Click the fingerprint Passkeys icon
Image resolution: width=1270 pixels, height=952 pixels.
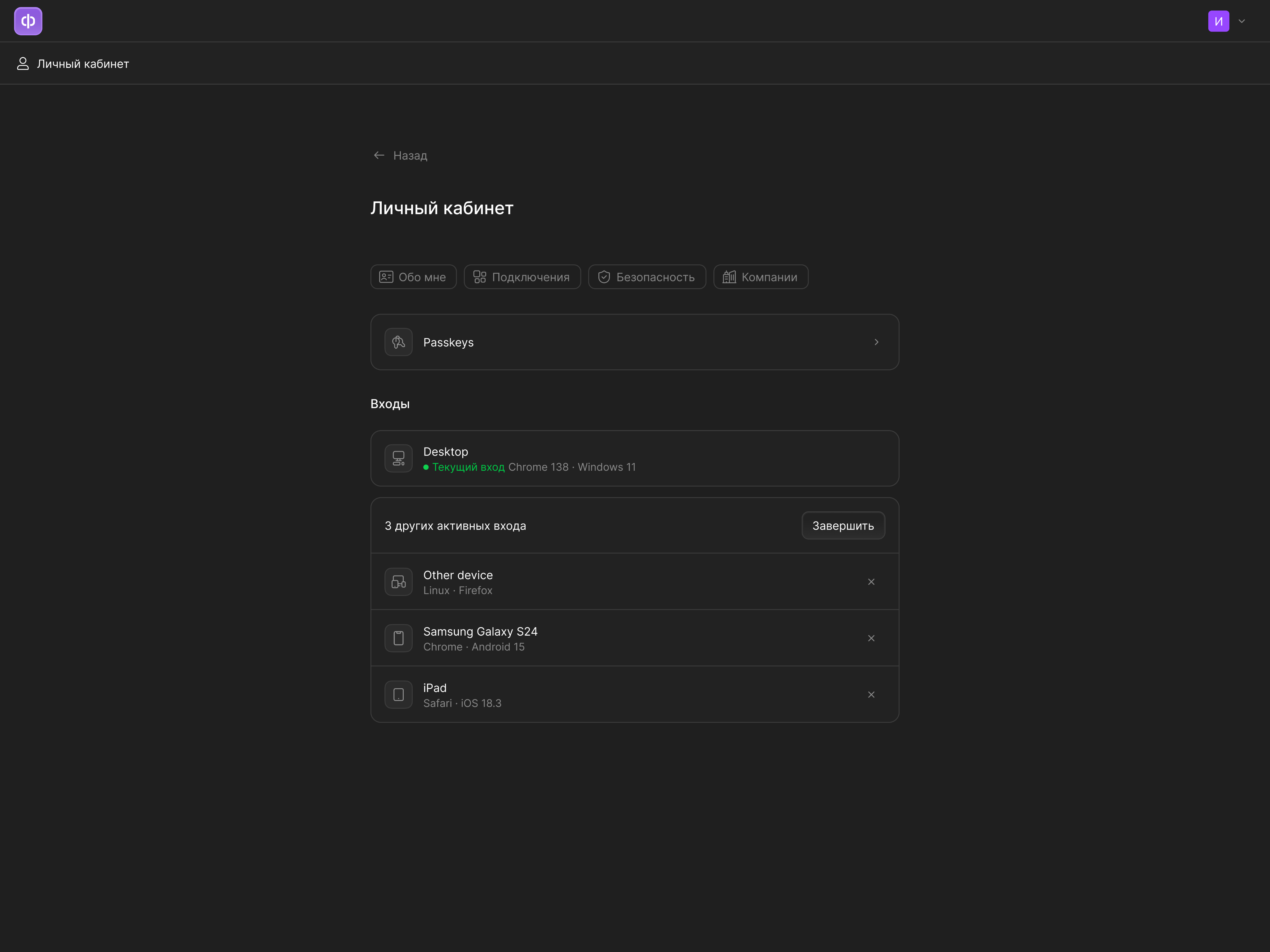398,342
